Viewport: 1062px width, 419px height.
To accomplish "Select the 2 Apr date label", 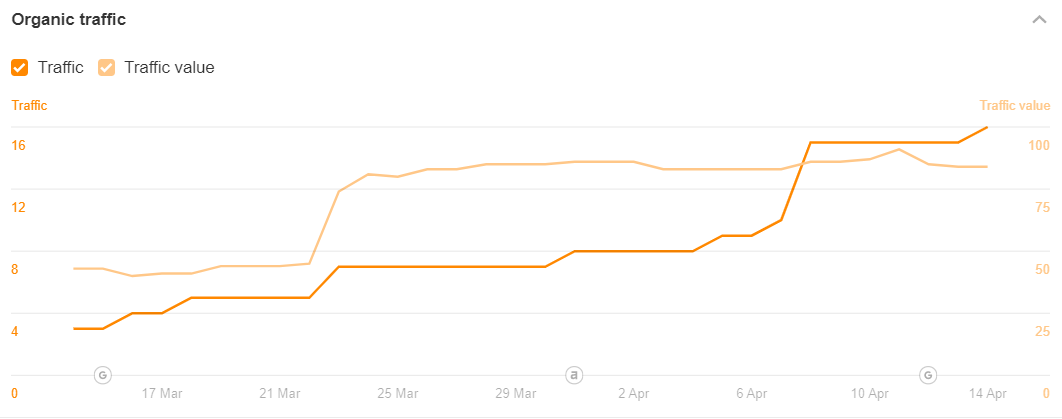I will pyautogui.click(x=634, y=393).
